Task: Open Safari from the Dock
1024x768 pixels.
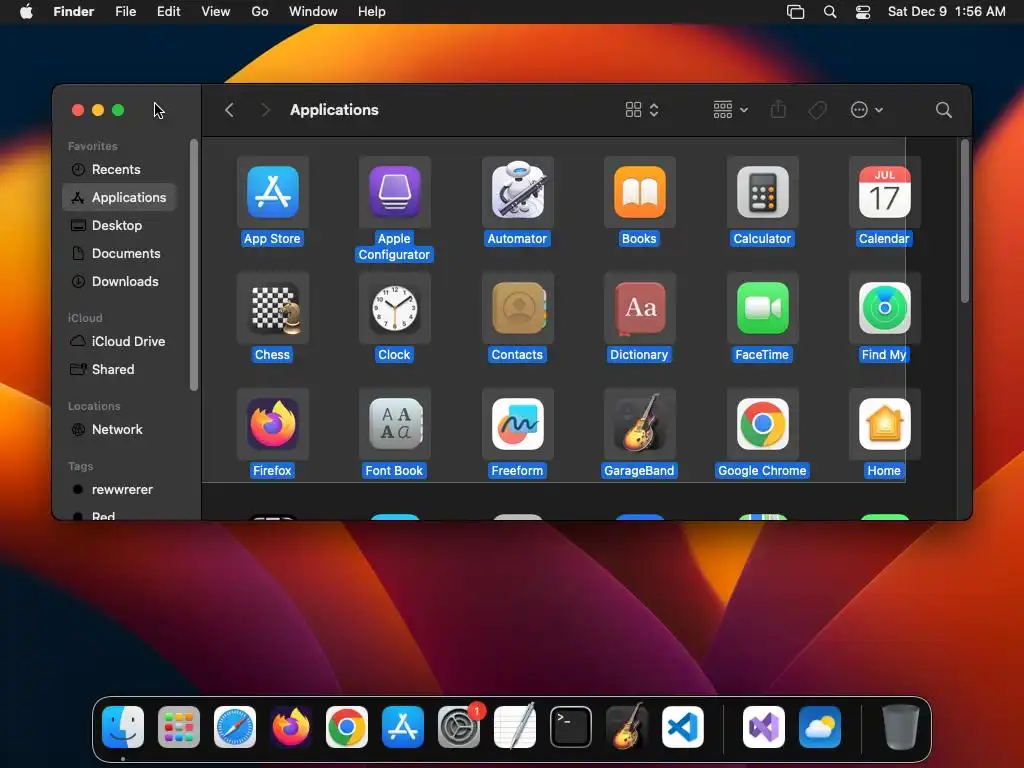Action: coord(234,727)
